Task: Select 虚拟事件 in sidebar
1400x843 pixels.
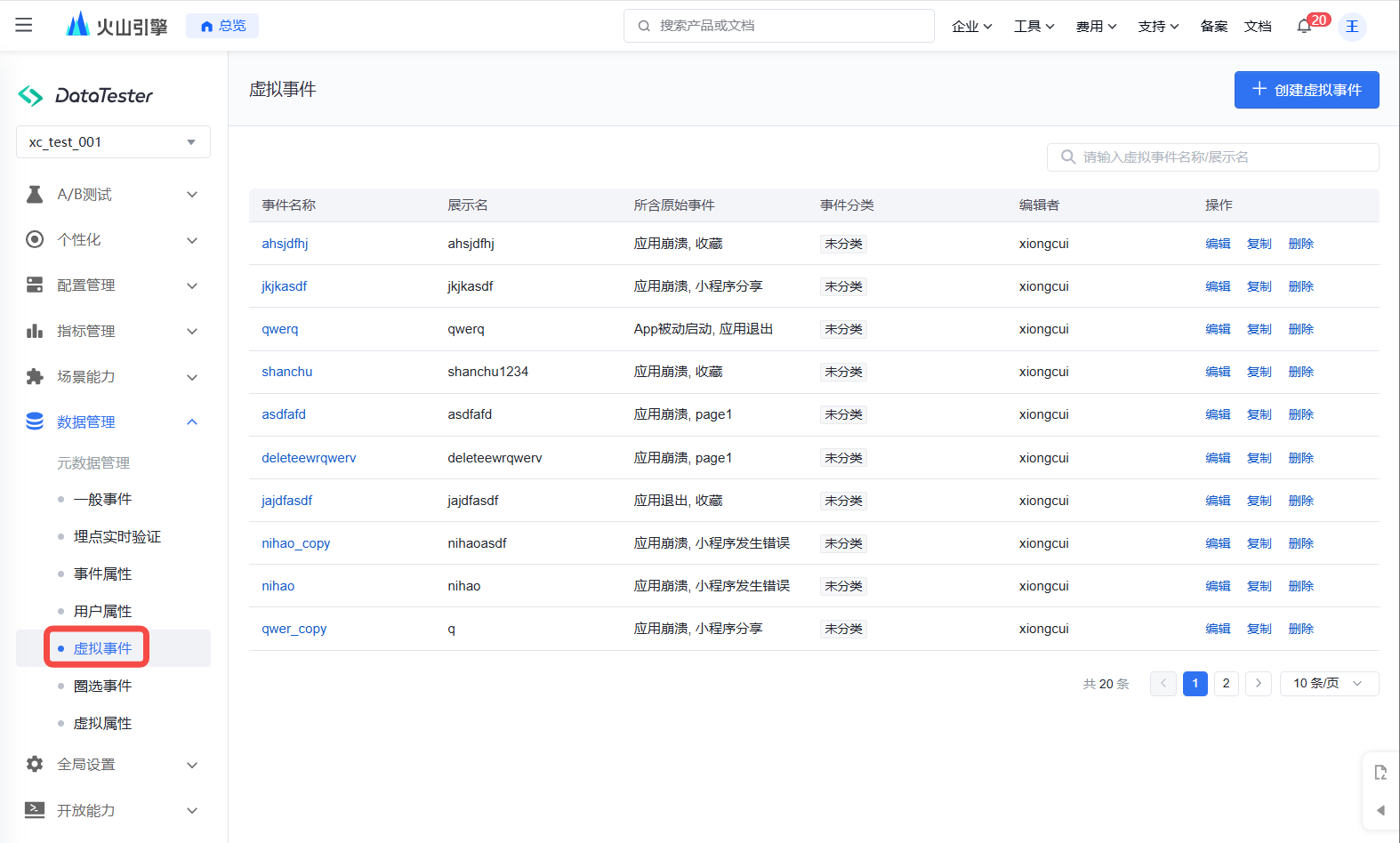Action: (x=102, y=648)
